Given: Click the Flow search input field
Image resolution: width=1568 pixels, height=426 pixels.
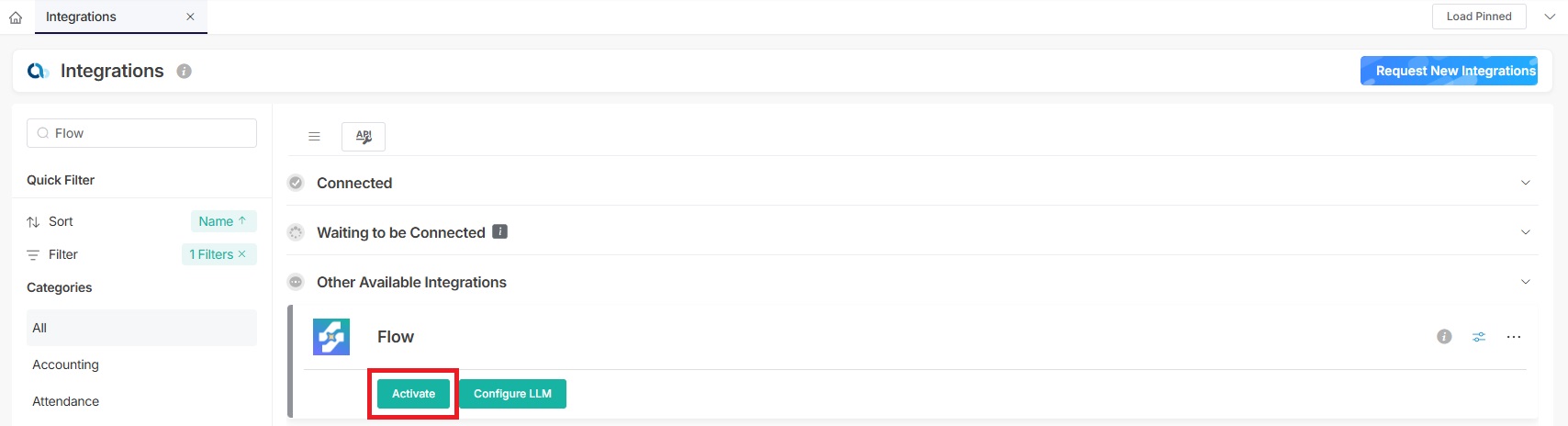Looking at the screenshot, I should [141, 133].
